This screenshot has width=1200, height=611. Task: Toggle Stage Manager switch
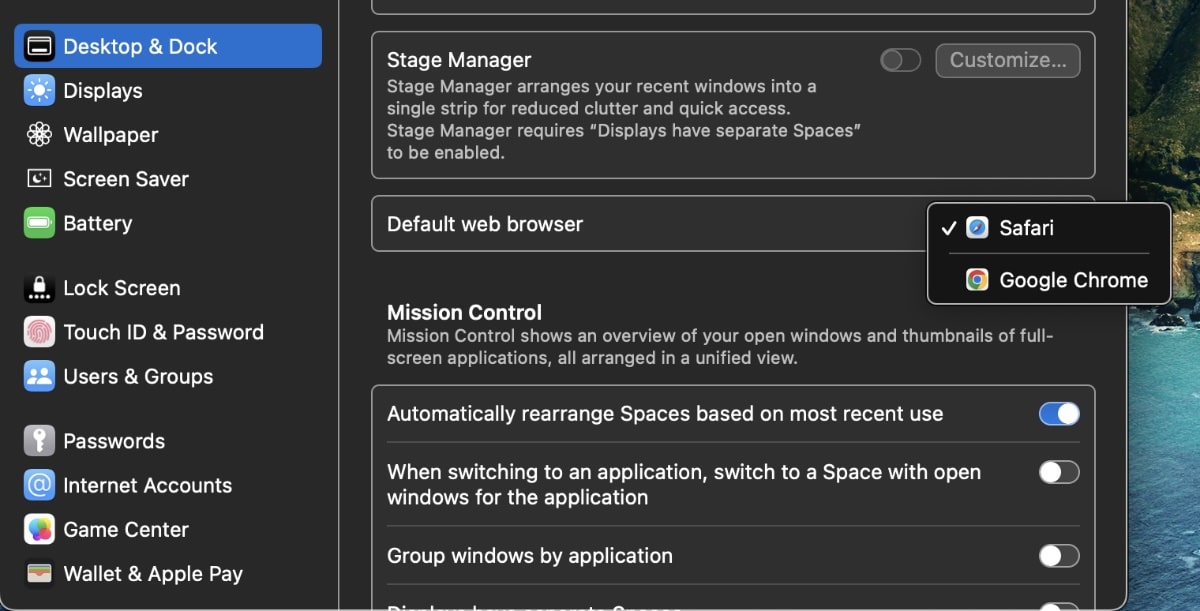[x=900, y=61]
